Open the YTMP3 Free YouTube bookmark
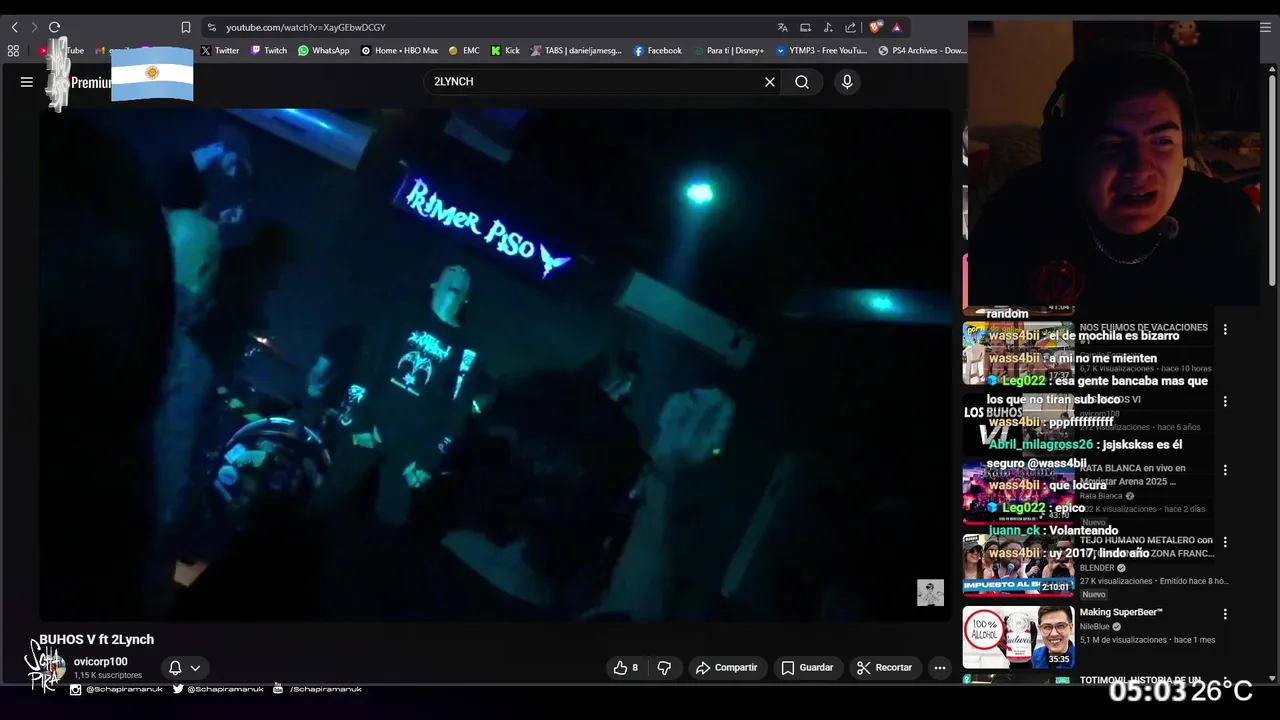This screenshot has height=720, width=1280. pyautogui.click(x=821, y=50)
